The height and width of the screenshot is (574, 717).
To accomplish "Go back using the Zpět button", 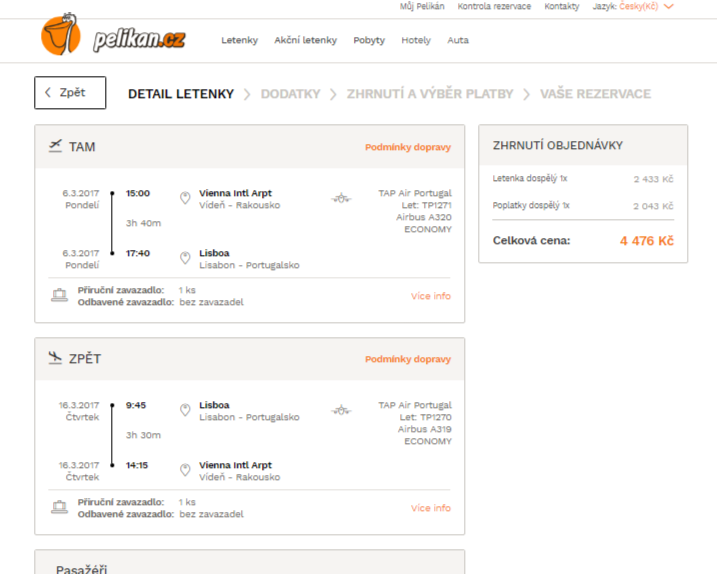I will pyautogui.click(x=70, y=93).
